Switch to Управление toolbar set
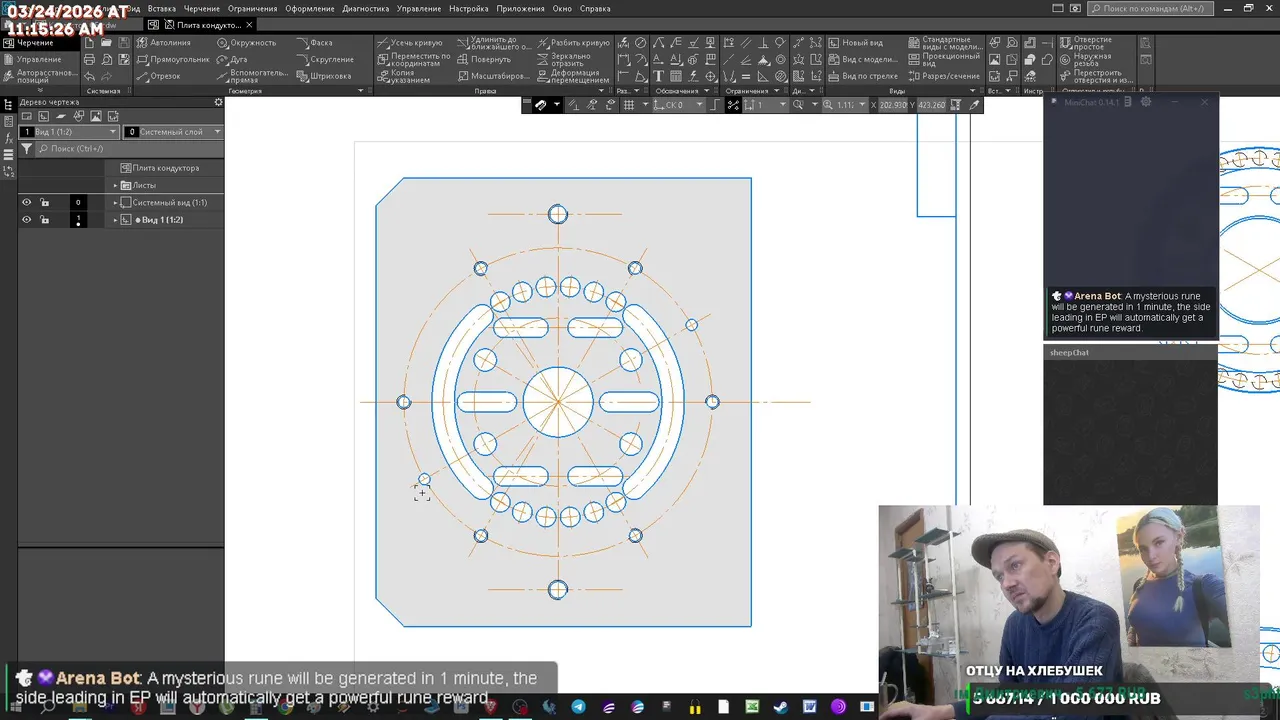This screenshot has height=720, width=1280. point(39,59)
